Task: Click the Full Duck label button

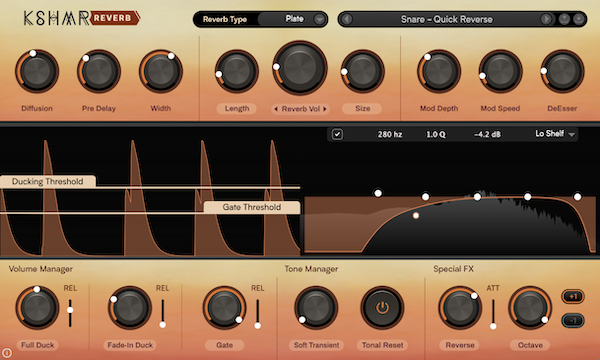Action: click(x=38, y=345)
